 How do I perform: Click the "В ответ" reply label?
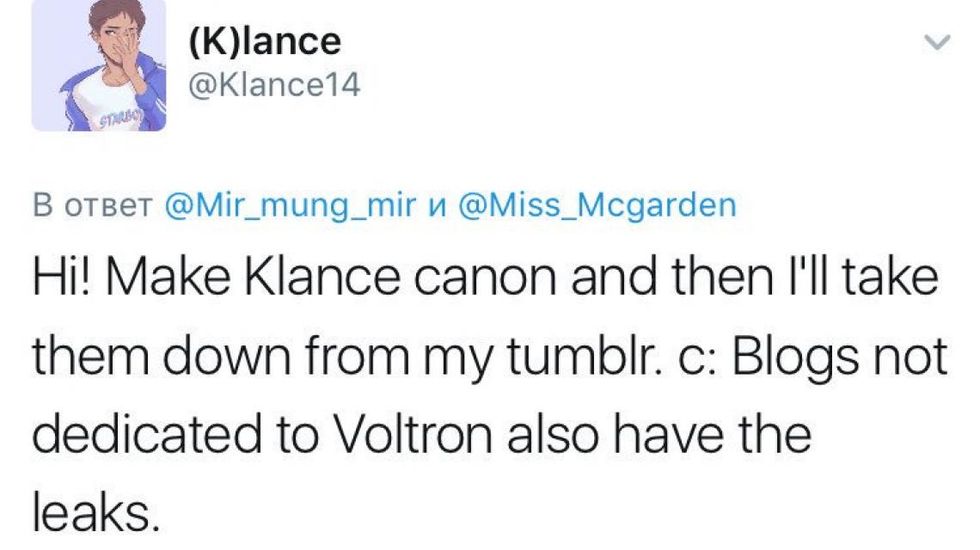(x=91, y=206)
